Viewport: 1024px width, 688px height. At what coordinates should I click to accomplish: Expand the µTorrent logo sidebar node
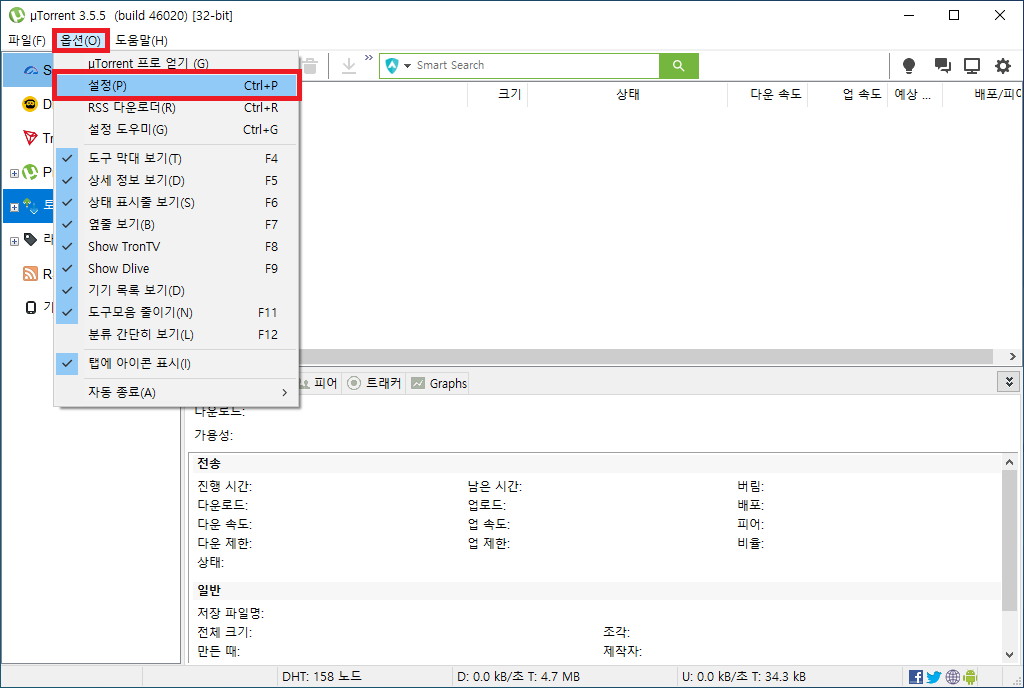[x=14, y=173]
